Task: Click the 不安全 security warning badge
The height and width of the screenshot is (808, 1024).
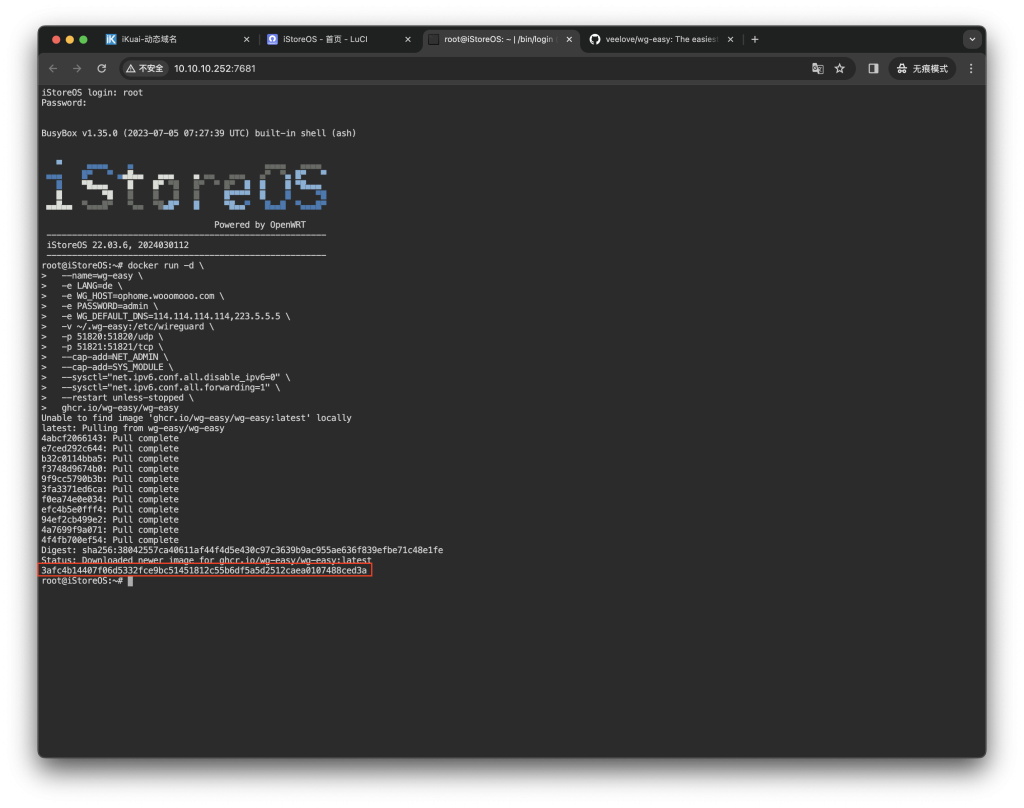Action: pos(145,69)
